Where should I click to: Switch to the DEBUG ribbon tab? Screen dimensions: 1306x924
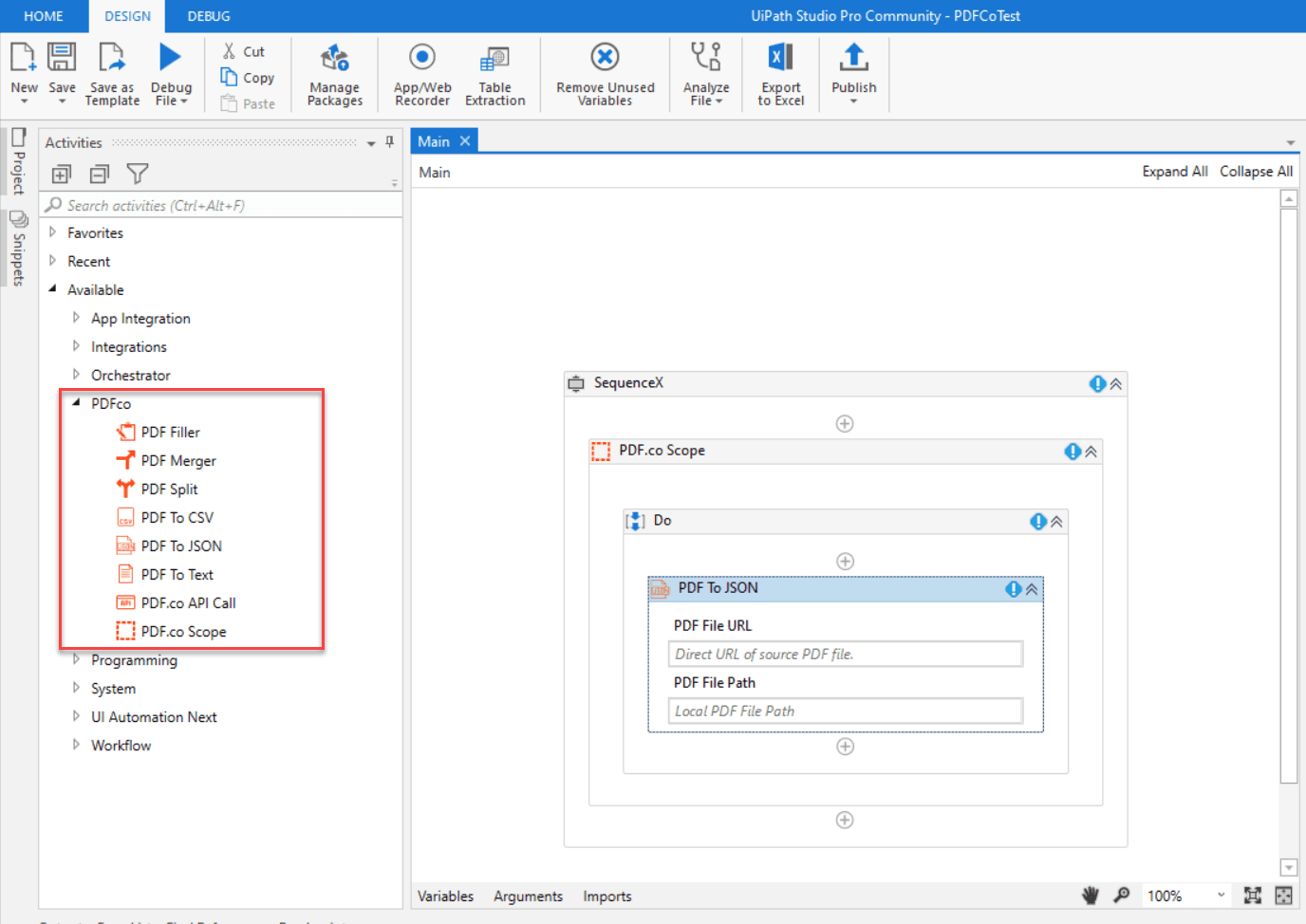click(x=208, y=15)
